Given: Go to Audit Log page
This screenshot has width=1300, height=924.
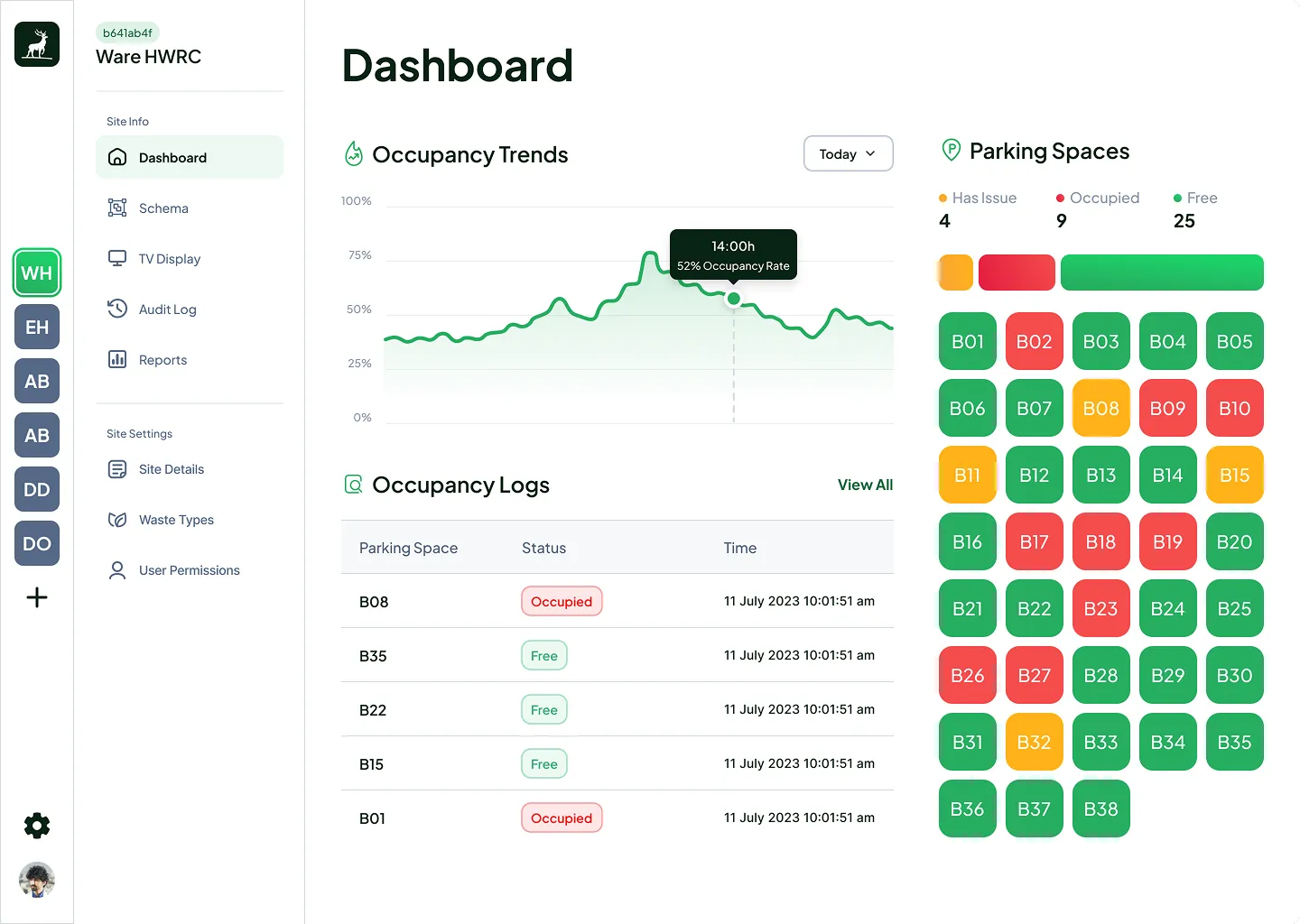Looking at the screenshot, I should click(x=190, y=309).
